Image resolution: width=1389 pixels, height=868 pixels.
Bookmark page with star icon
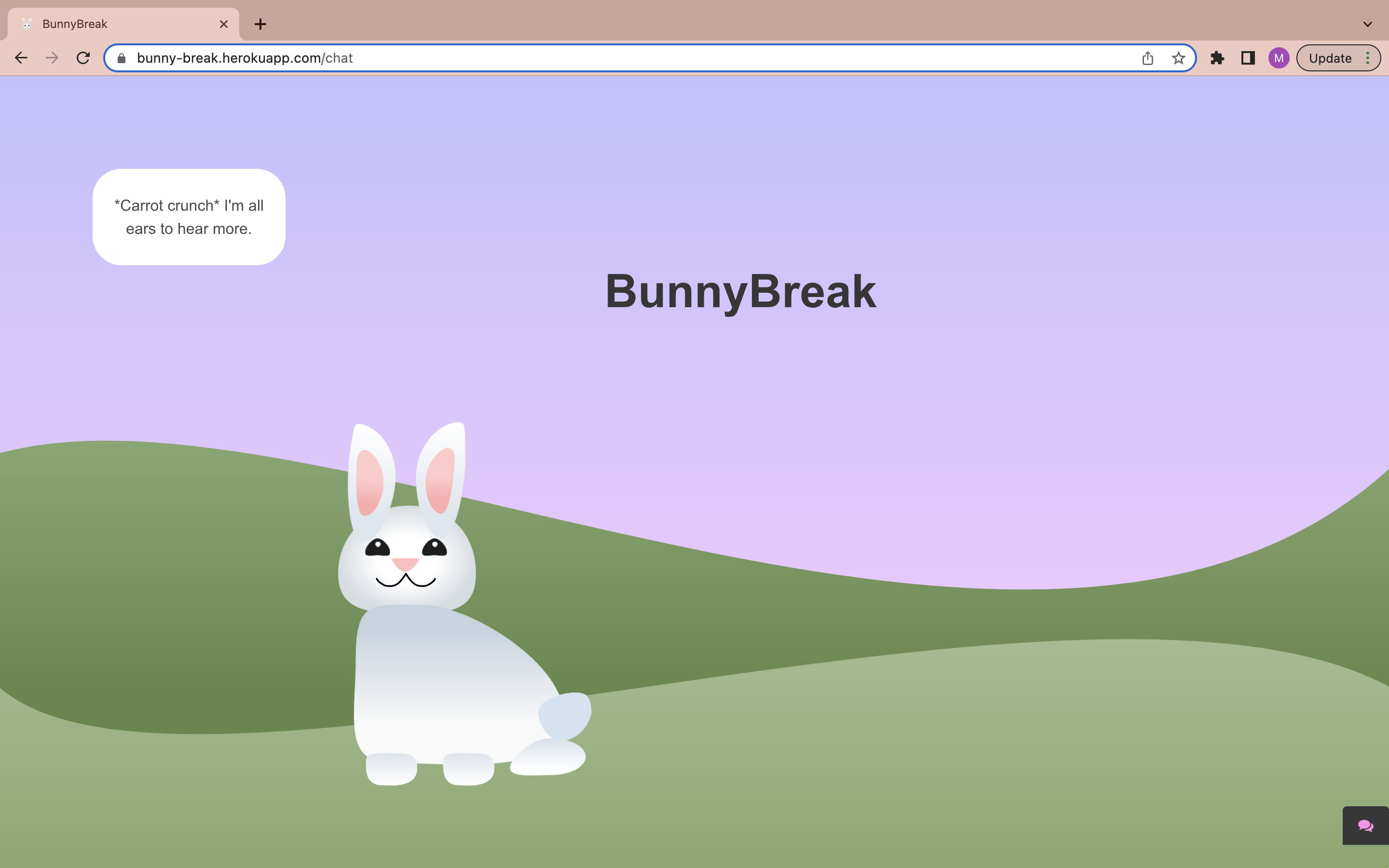(x=1178, y=58)
